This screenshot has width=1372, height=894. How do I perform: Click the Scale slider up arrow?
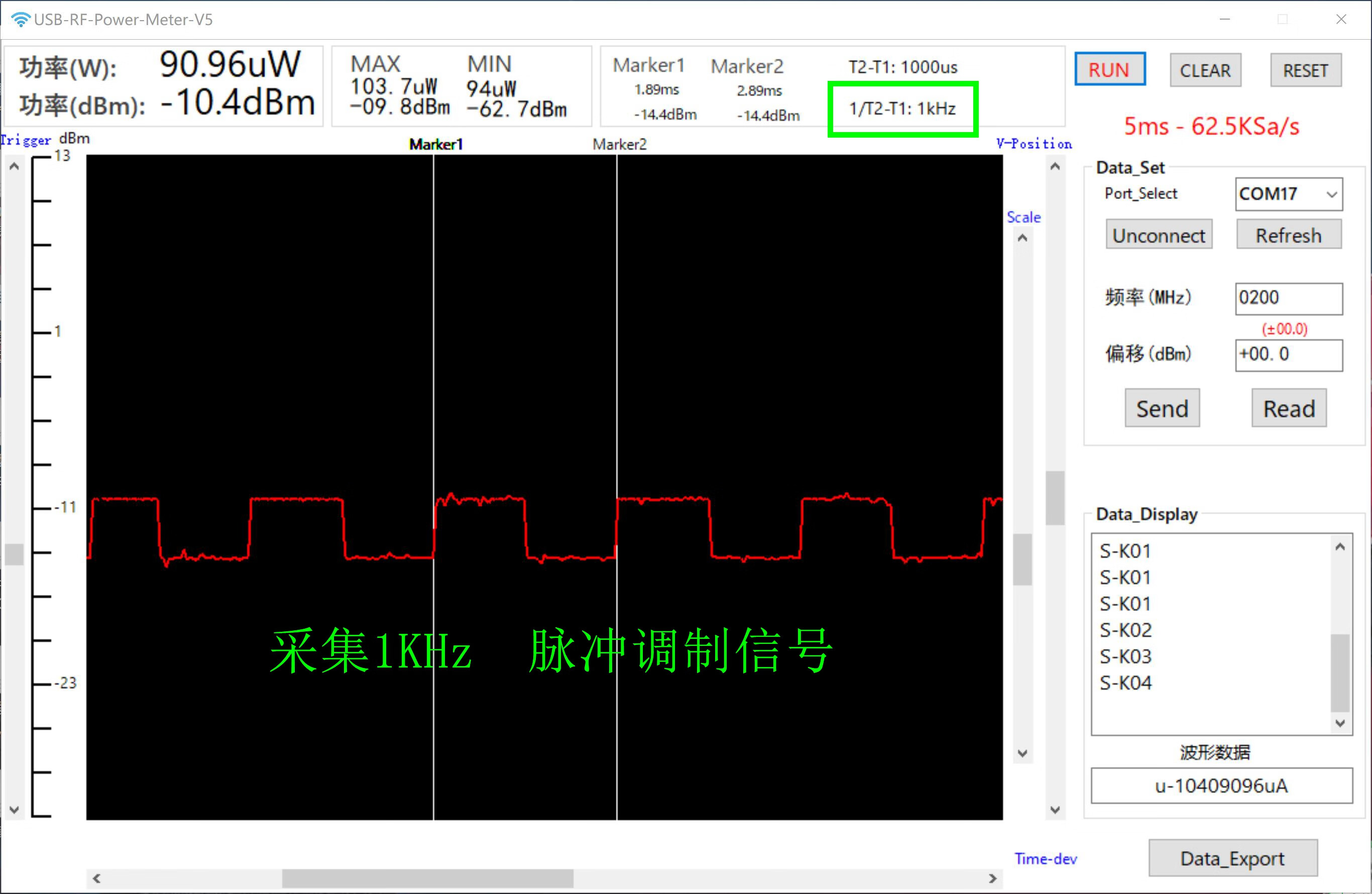tap(1022, 238)
